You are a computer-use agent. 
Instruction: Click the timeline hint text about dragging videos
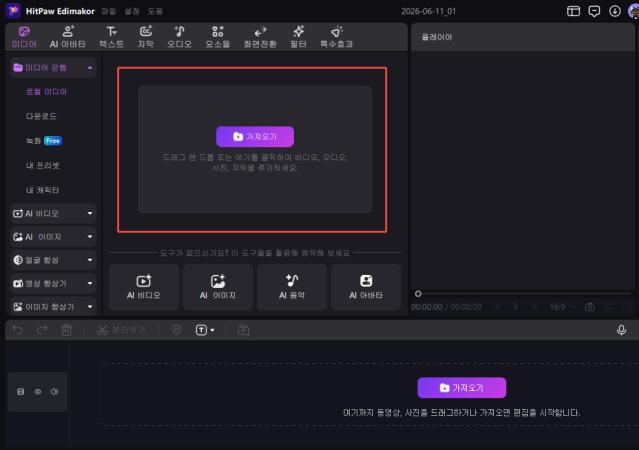(461, 413)
